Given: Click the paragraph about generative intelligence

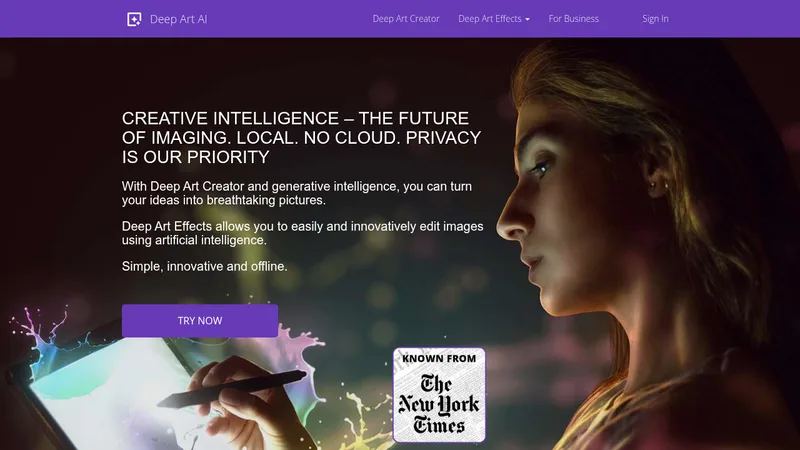Looking at the screenshot, I should (296, 193).
